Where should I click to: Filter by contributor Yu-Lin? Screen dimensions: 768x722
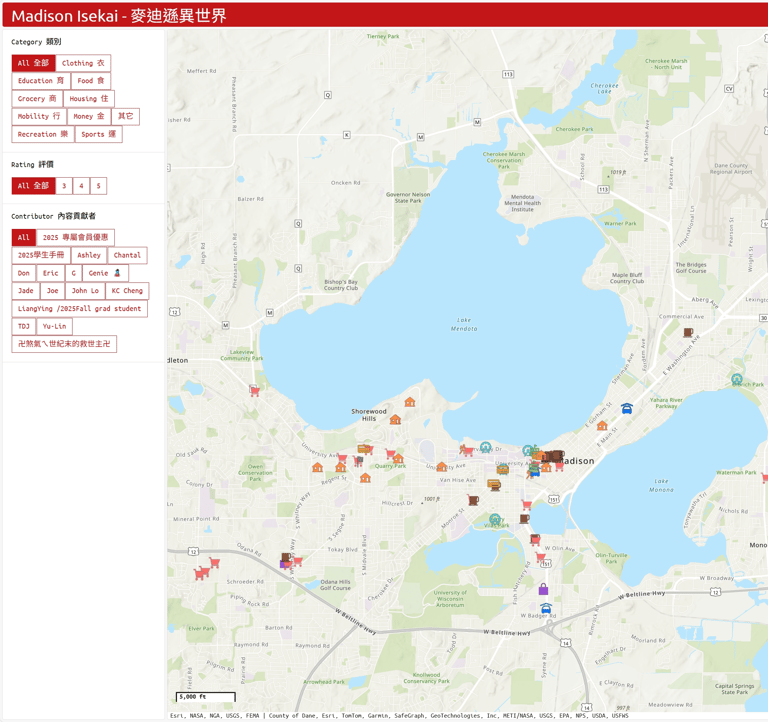pos(54,326)
